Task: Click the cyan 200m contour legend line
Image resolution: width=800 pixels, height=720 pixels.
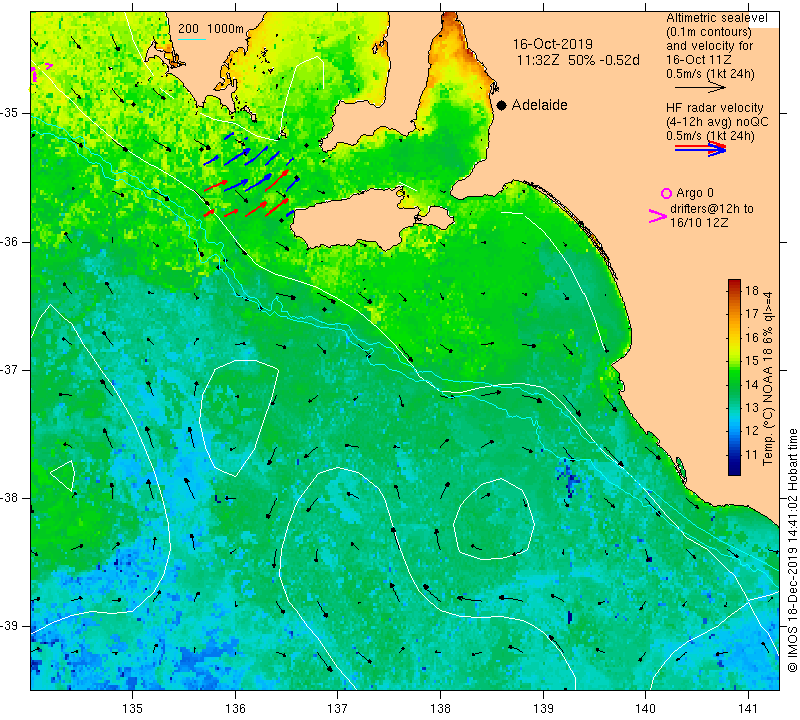Action: [192, 39]
